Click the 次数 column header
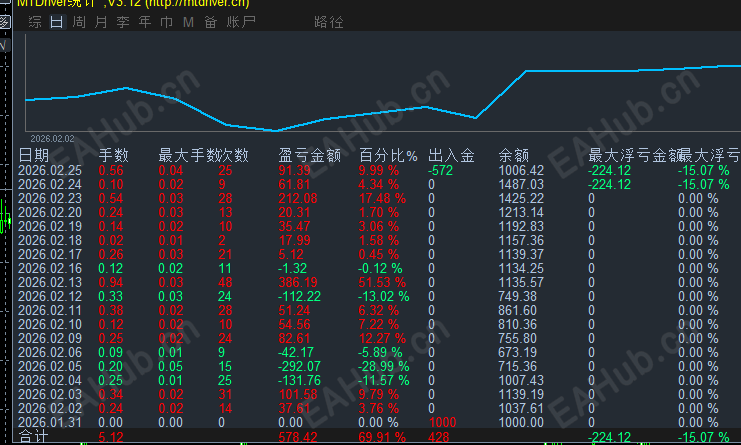 point(233,155)
